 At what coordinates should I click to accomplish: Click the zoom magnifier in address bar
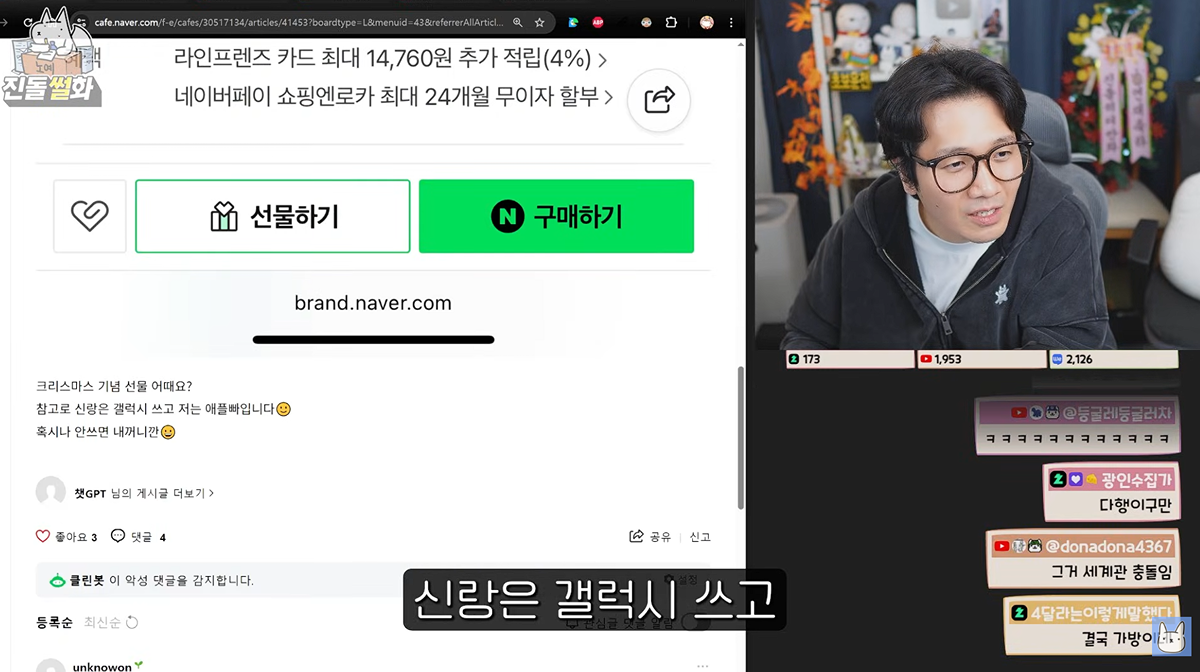tap(517, 22)
